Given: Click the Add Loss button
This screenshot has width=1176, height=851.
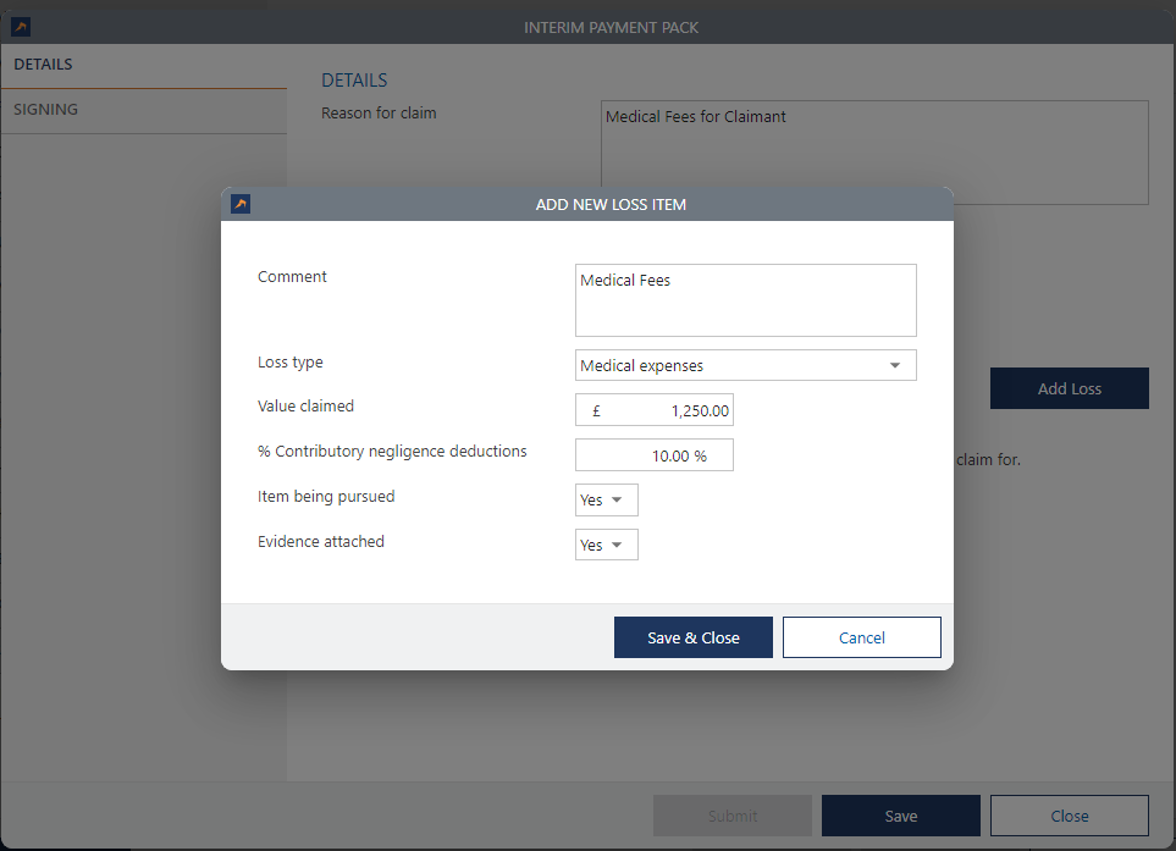Looking at the screenshot, I should (x=1069, y=389).
